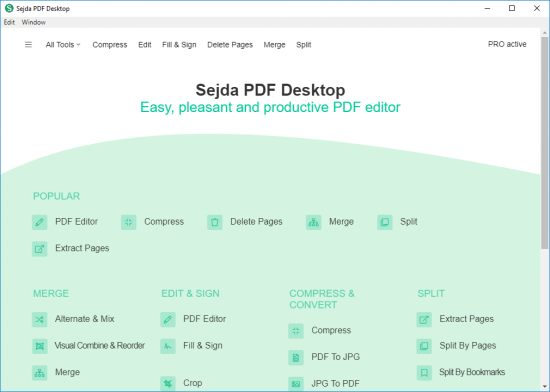Open the Edit menu in menu bar
Viewport: 550px width, 392px height.
click(9, 22)
